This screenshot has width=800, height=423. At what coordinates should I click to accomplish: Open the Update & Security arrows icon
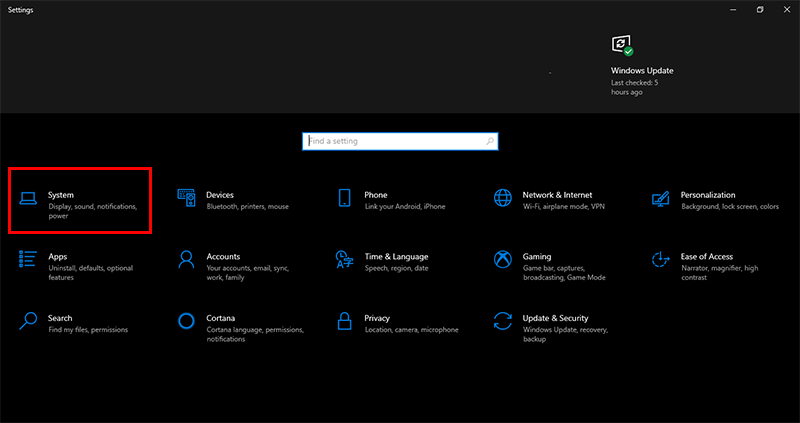[x=503, y=321]
